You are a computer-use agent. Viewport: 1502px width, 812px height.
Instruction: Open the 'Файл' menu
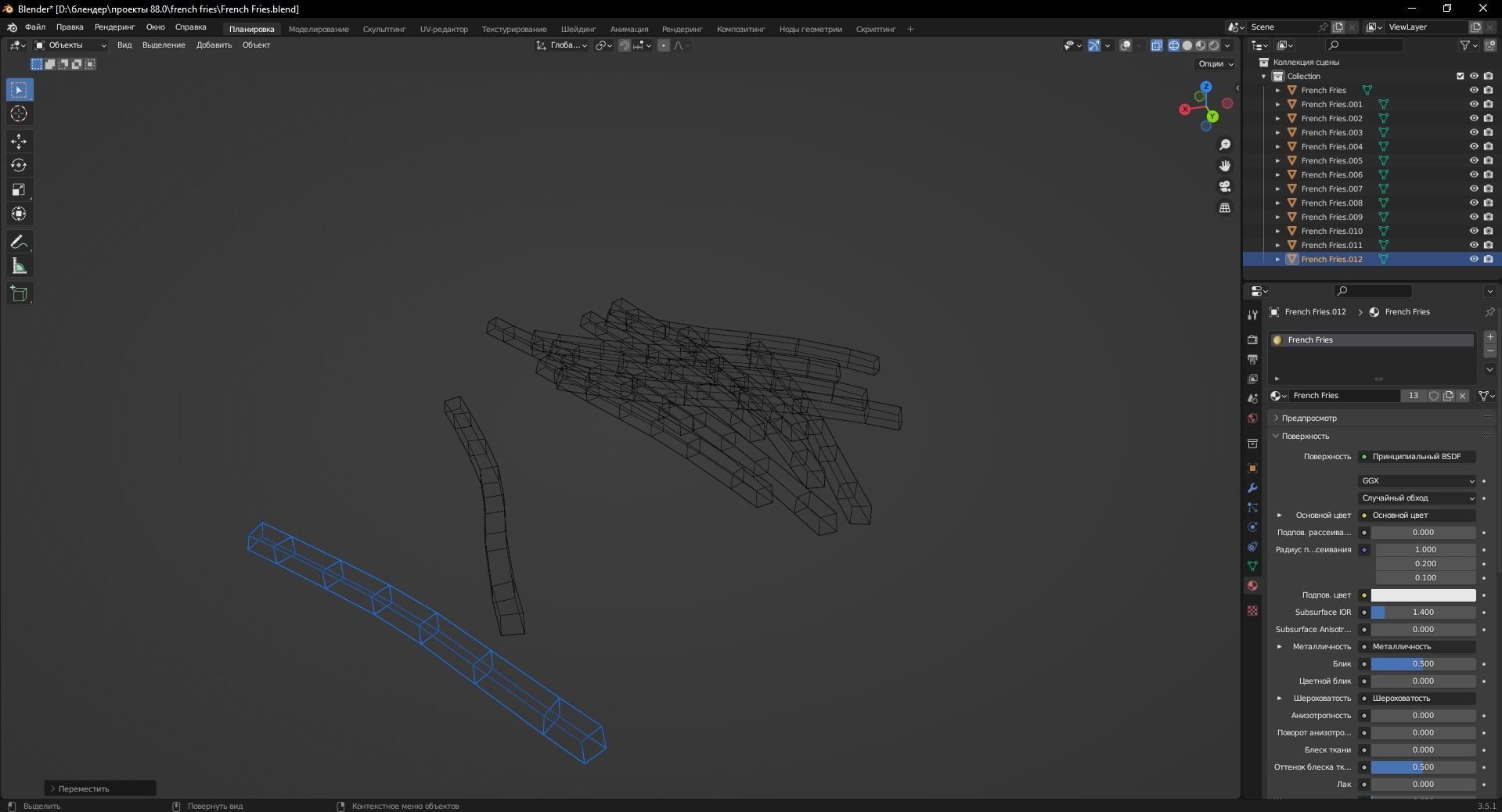click(35, 27)
